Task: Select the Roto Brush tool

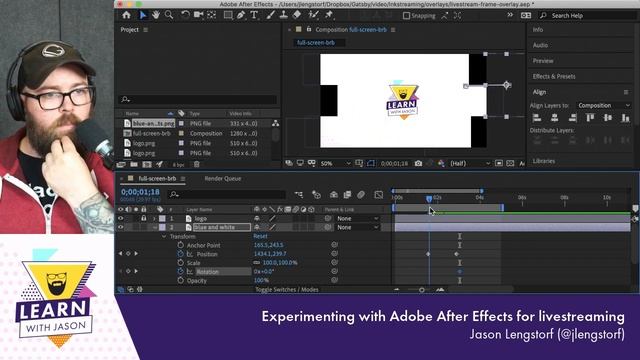Action: [313, 15]
